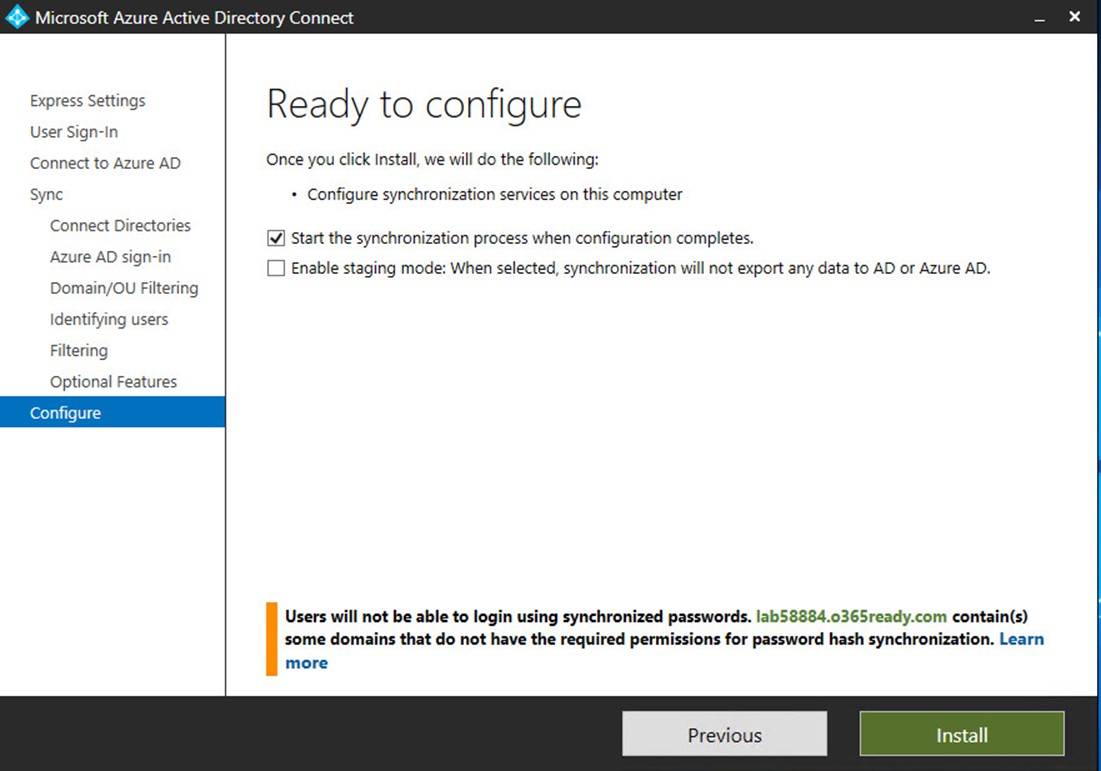1101x771 pixels.
Task: Click the password hash synchronization warning text
Action: (x=664, y=639)
